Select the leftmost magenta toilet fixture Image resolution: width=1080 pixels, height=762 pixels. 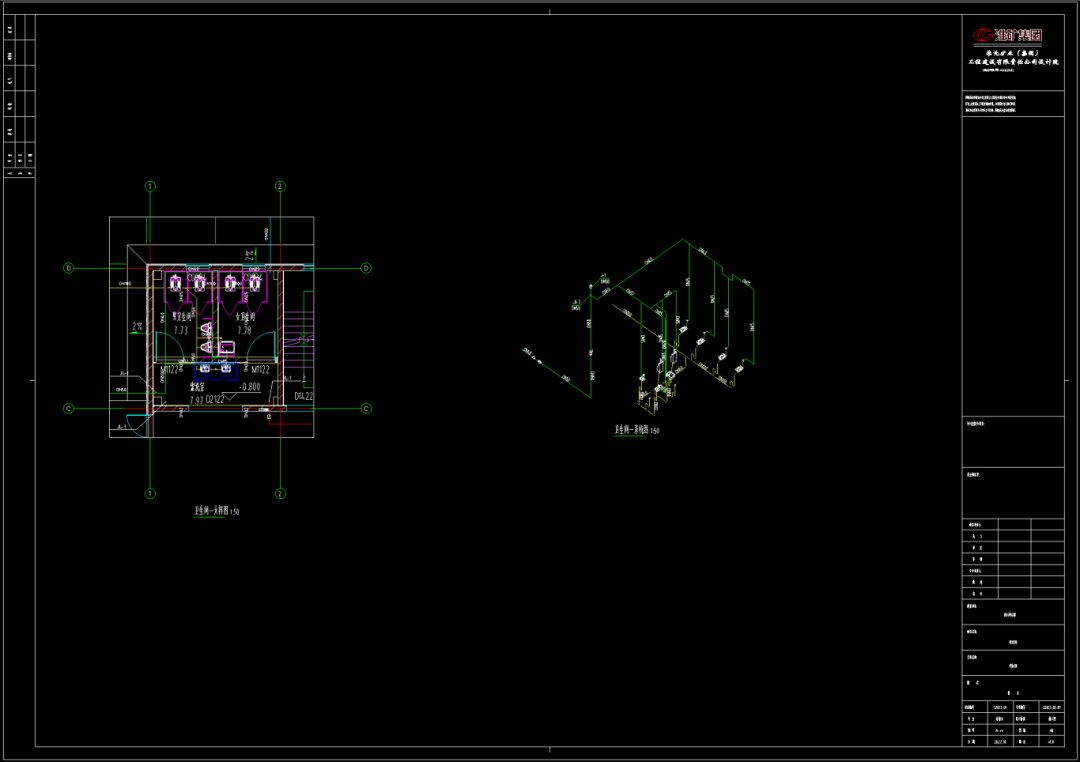(x=176, y=282)
